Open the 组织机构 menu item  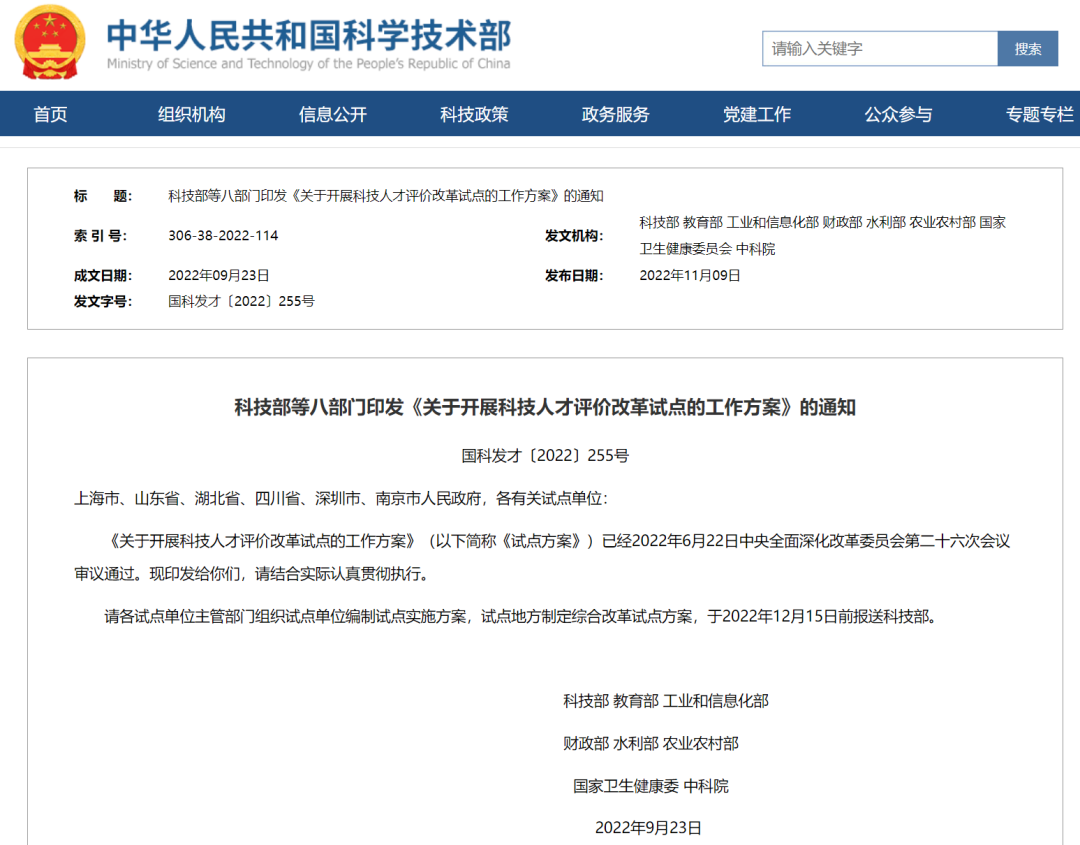192,114
